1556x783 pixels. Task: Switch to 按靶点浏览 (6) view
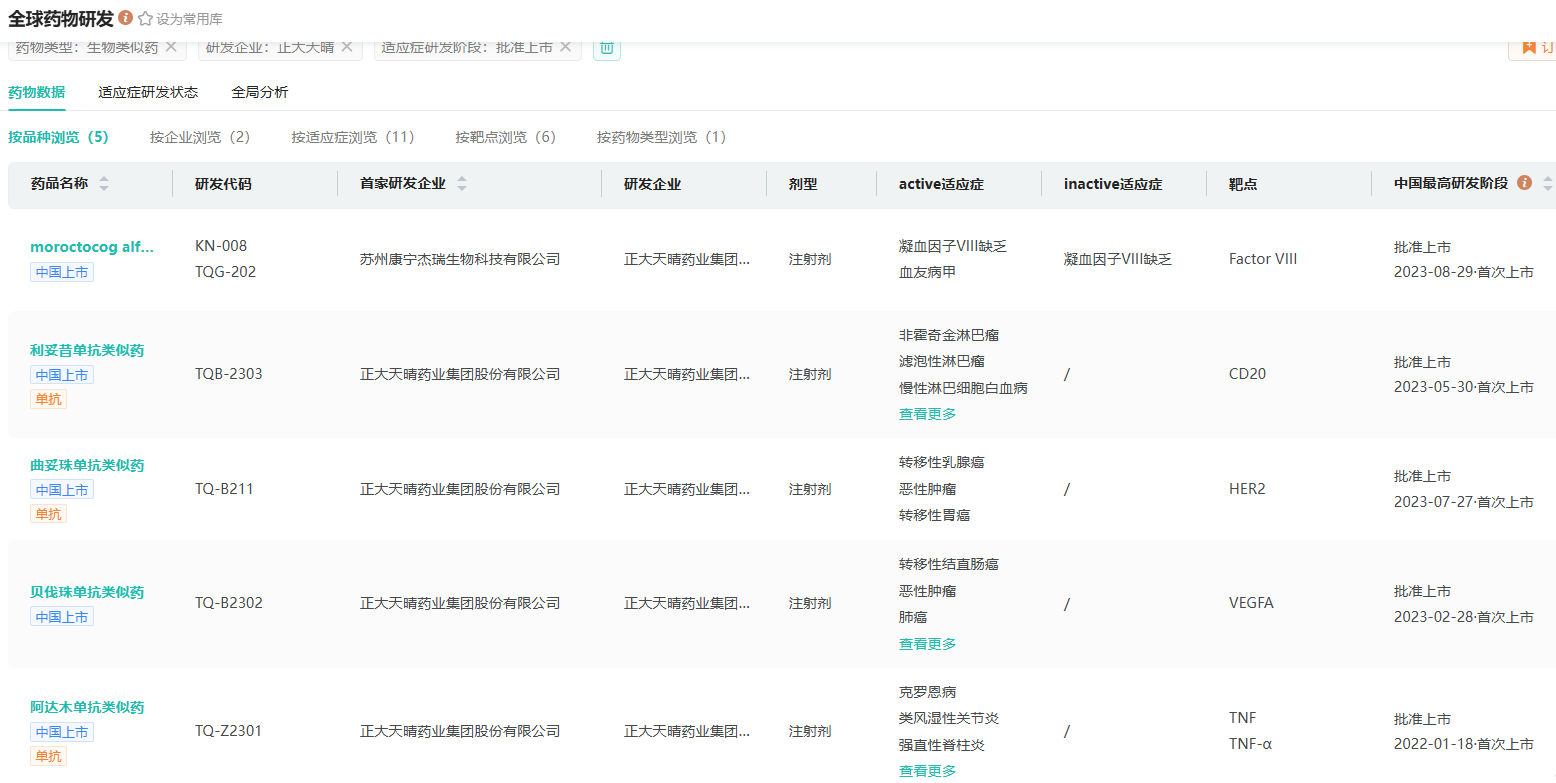click(x=505, y=137)
